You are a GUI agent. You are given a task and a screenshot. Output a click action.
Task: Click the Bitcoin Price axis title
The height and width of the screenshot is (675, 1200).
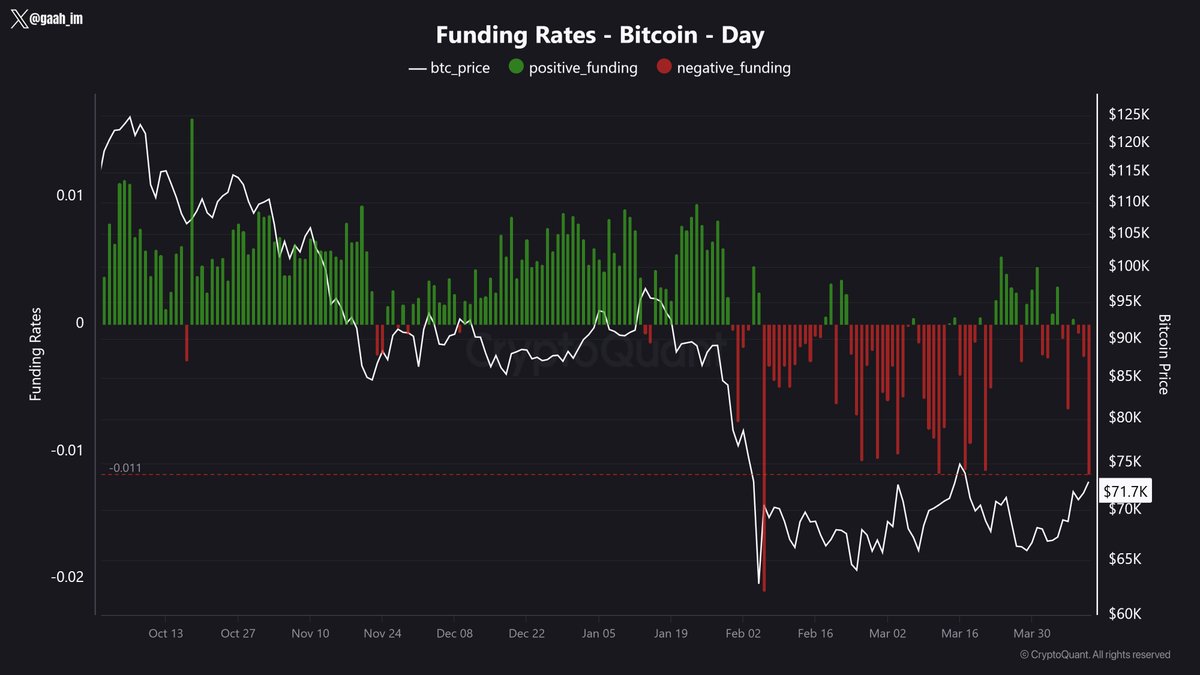click(1164, 354)
